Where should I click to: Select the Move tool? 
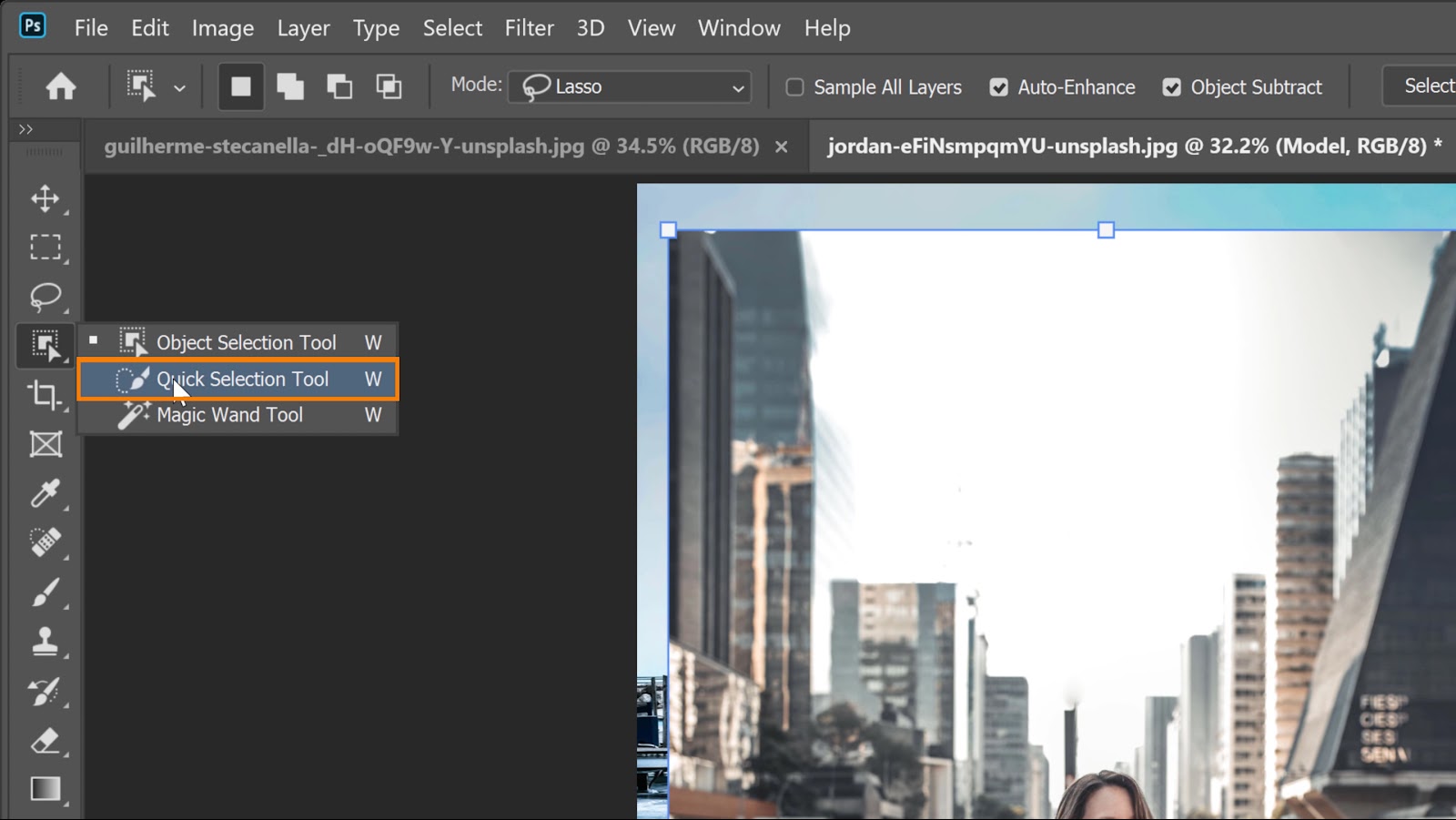pos(45,198)
